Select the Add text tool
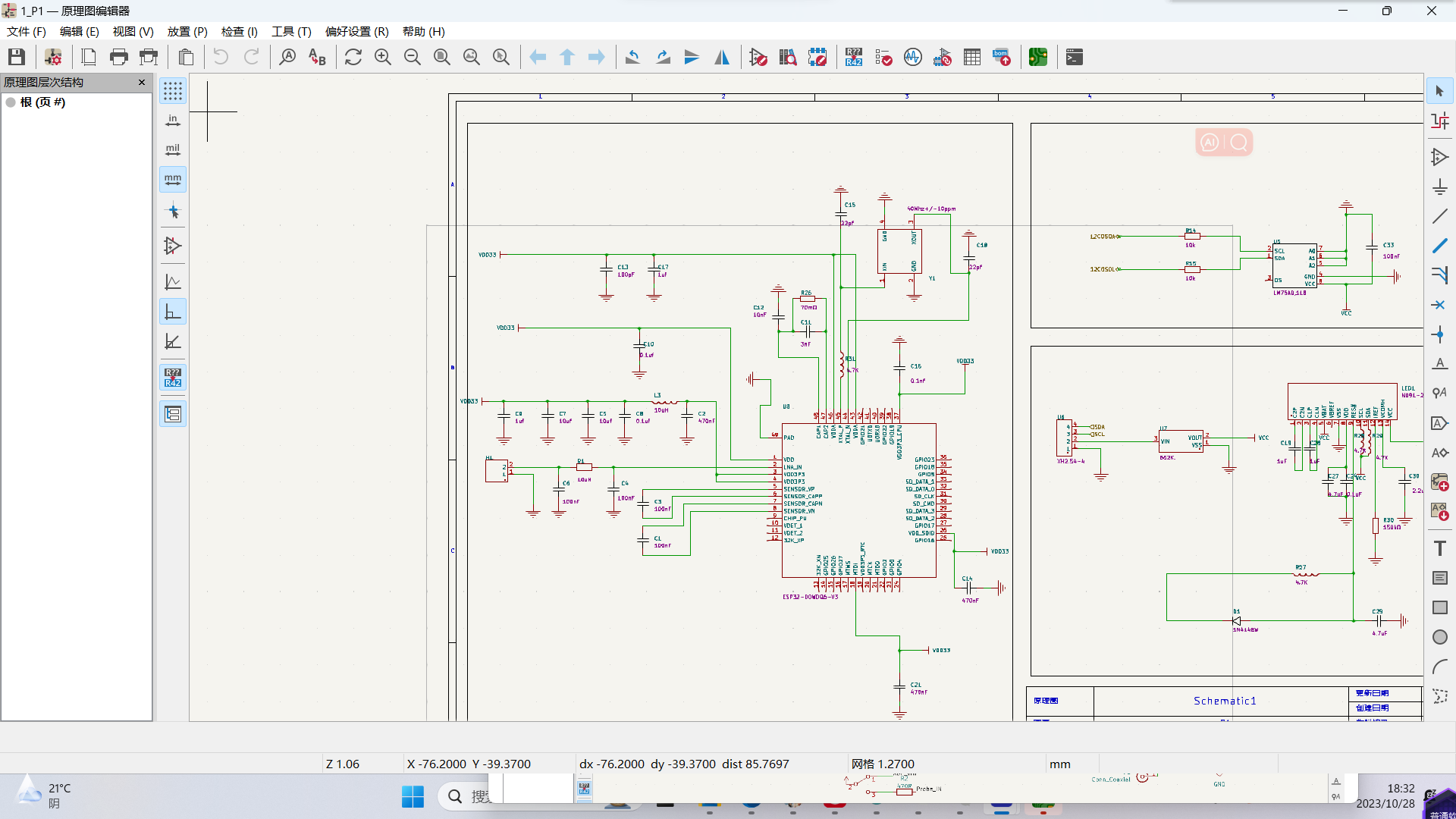The width and height of the screenshot is (1456, 819). [1439, 548]
